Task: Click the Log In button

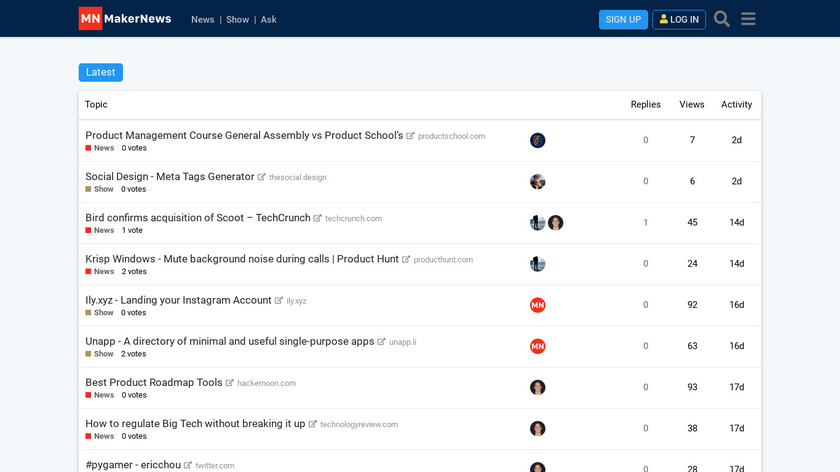Action: coord(679,19)
